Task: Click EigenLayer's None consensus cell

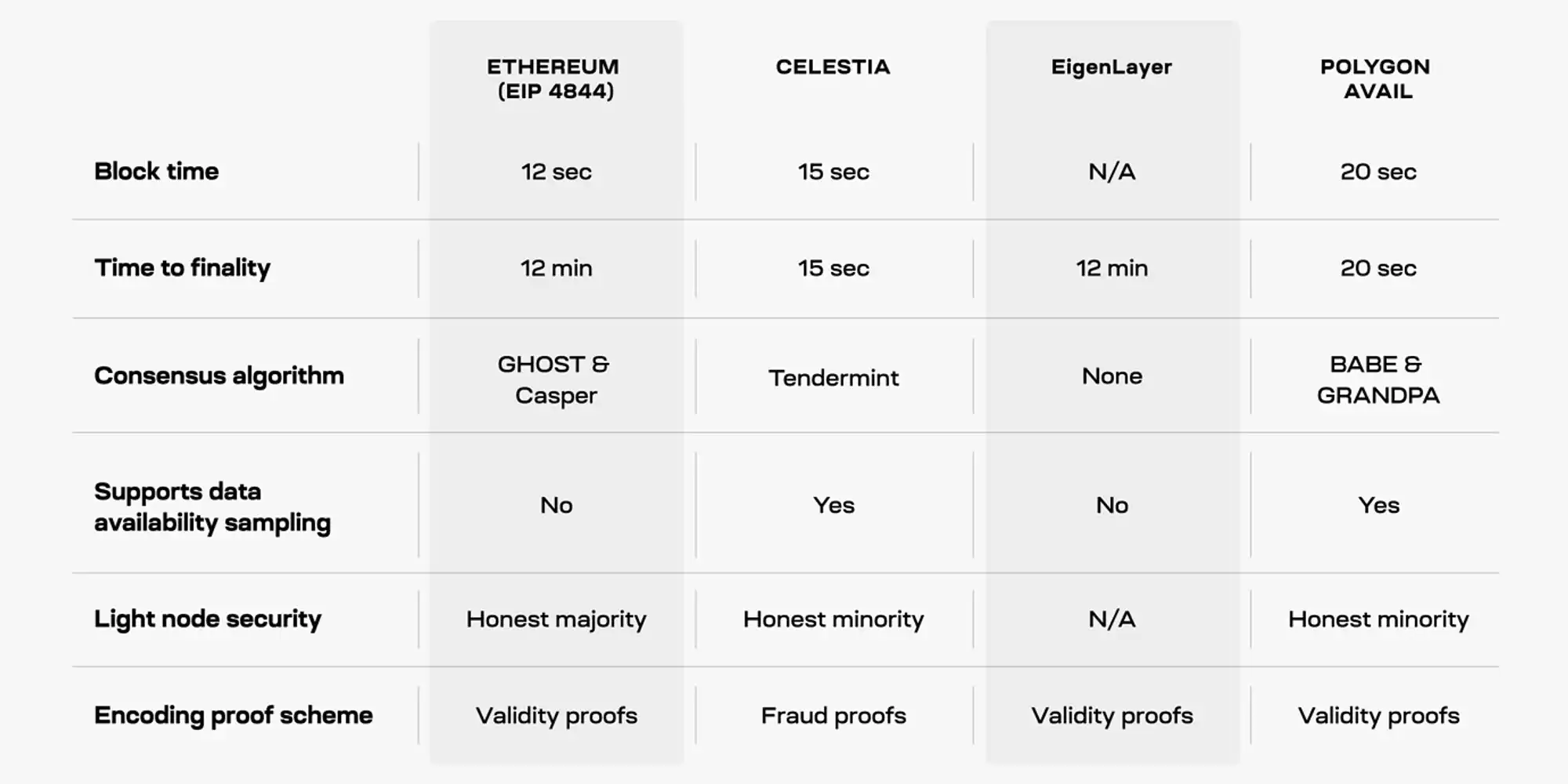Action: pos(1112,376)
